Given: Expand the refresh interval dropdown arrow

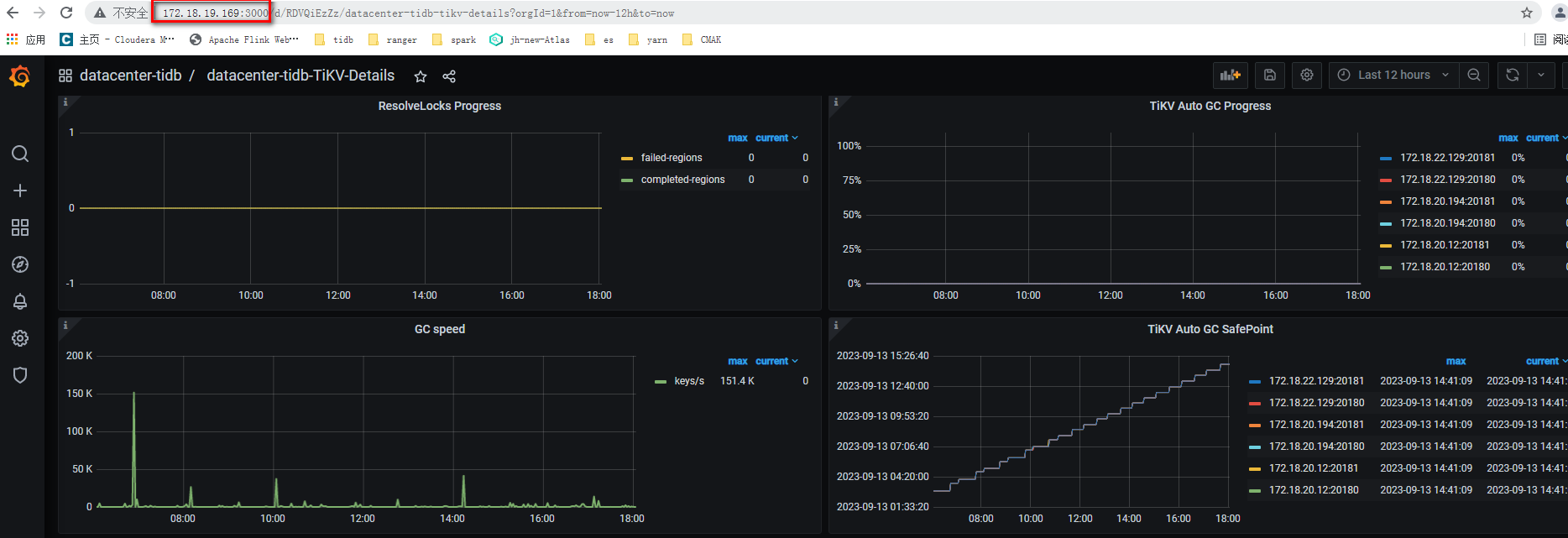Looking at the screenshot, I should (x=1541, y=76).
